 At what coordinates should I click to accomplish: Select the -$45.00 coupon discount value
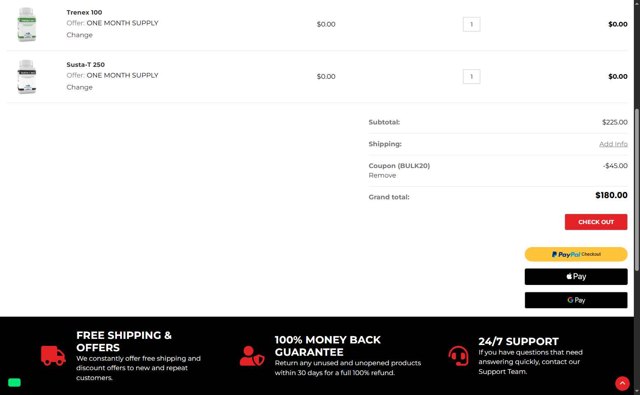click(615, 166)
